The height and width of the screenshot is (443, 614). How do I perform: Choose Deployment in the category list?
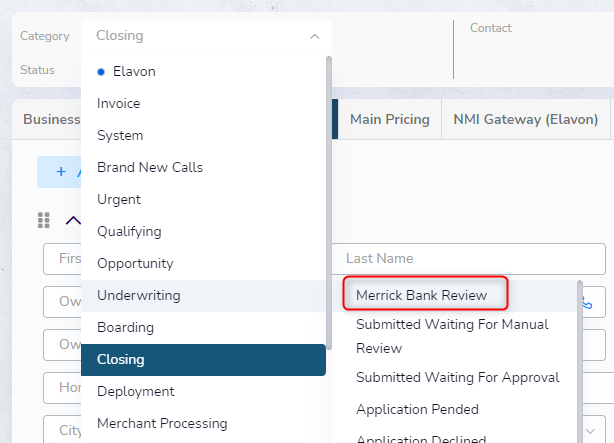click(136, 391)
